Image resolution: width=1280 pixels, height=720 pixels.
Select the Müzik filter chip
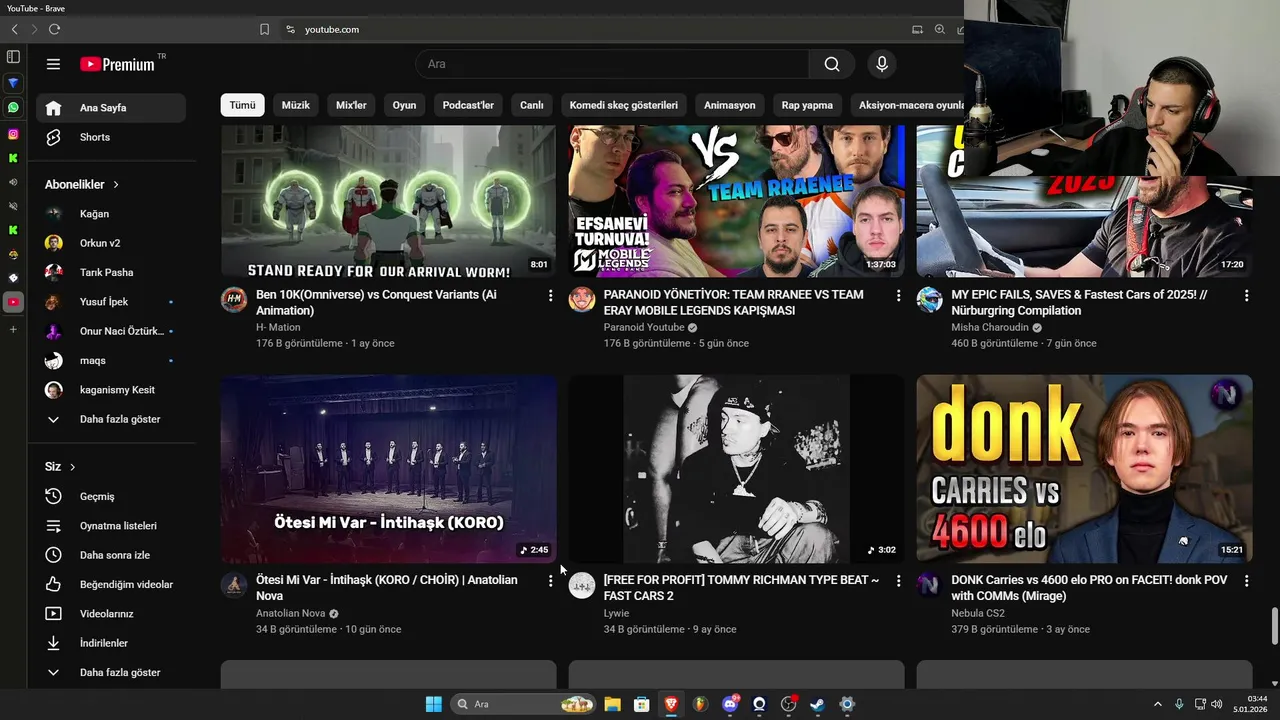(295, 105)
